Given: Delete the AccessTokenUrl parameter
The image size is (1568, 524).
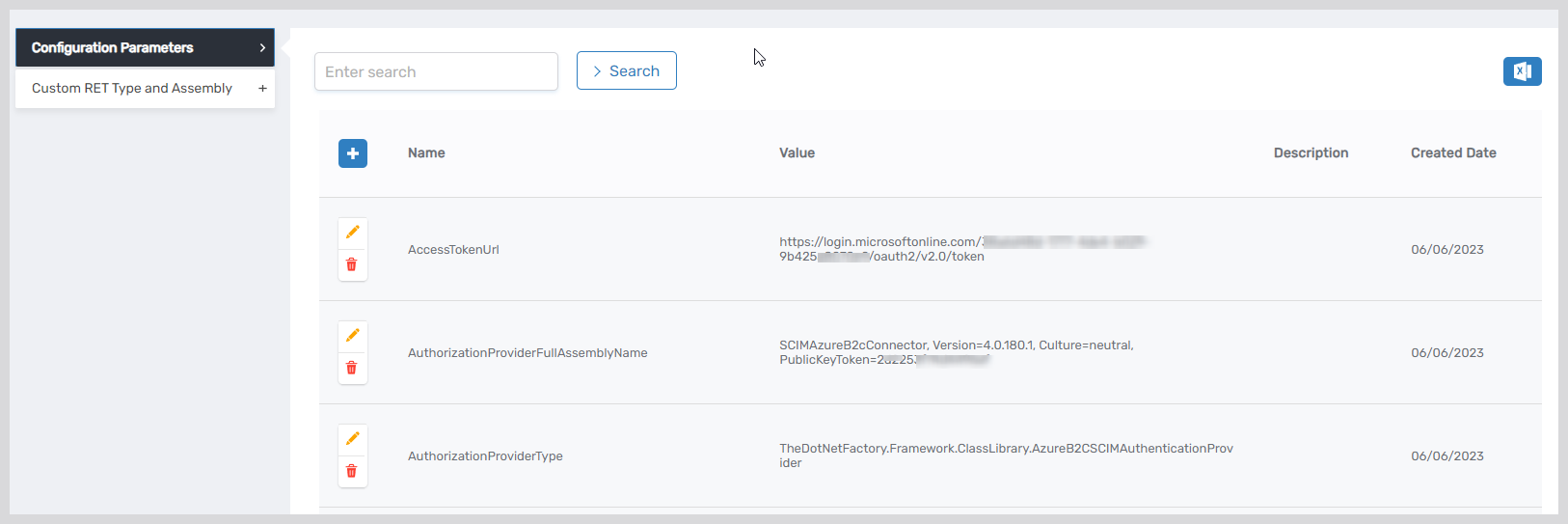Looking at the screenshot, I should (352, 264).
